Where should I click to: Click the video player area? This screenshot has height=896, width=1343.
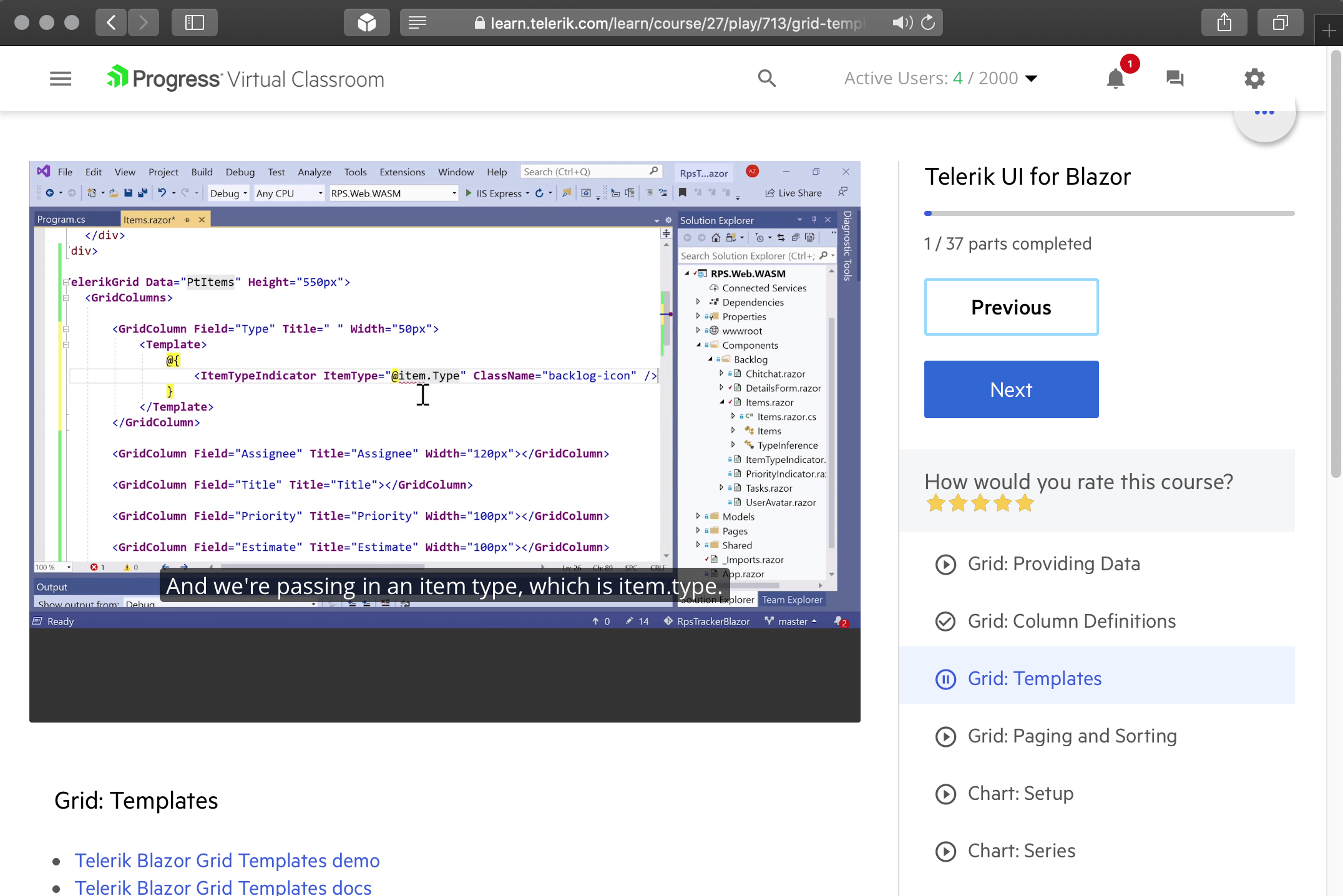(445, 442)
